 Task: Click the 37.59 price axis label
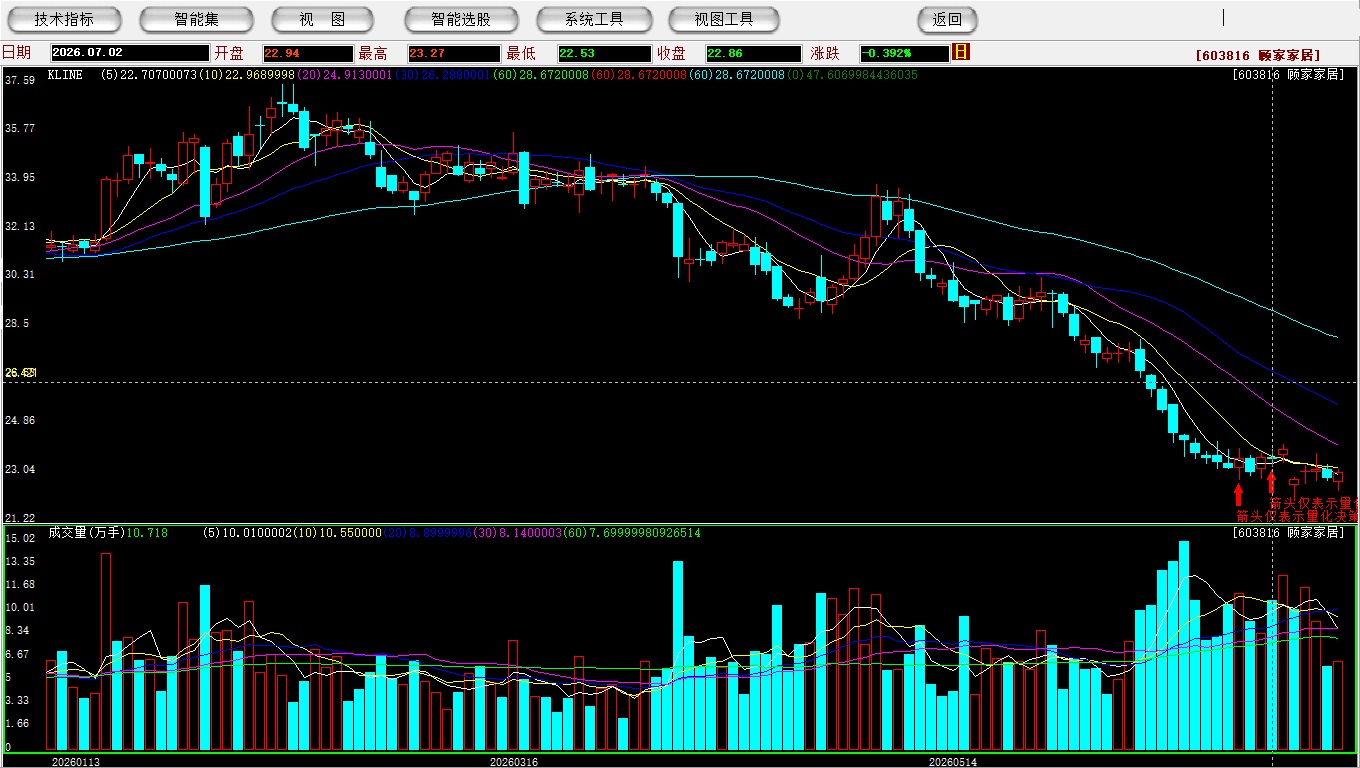pos(20,80)
